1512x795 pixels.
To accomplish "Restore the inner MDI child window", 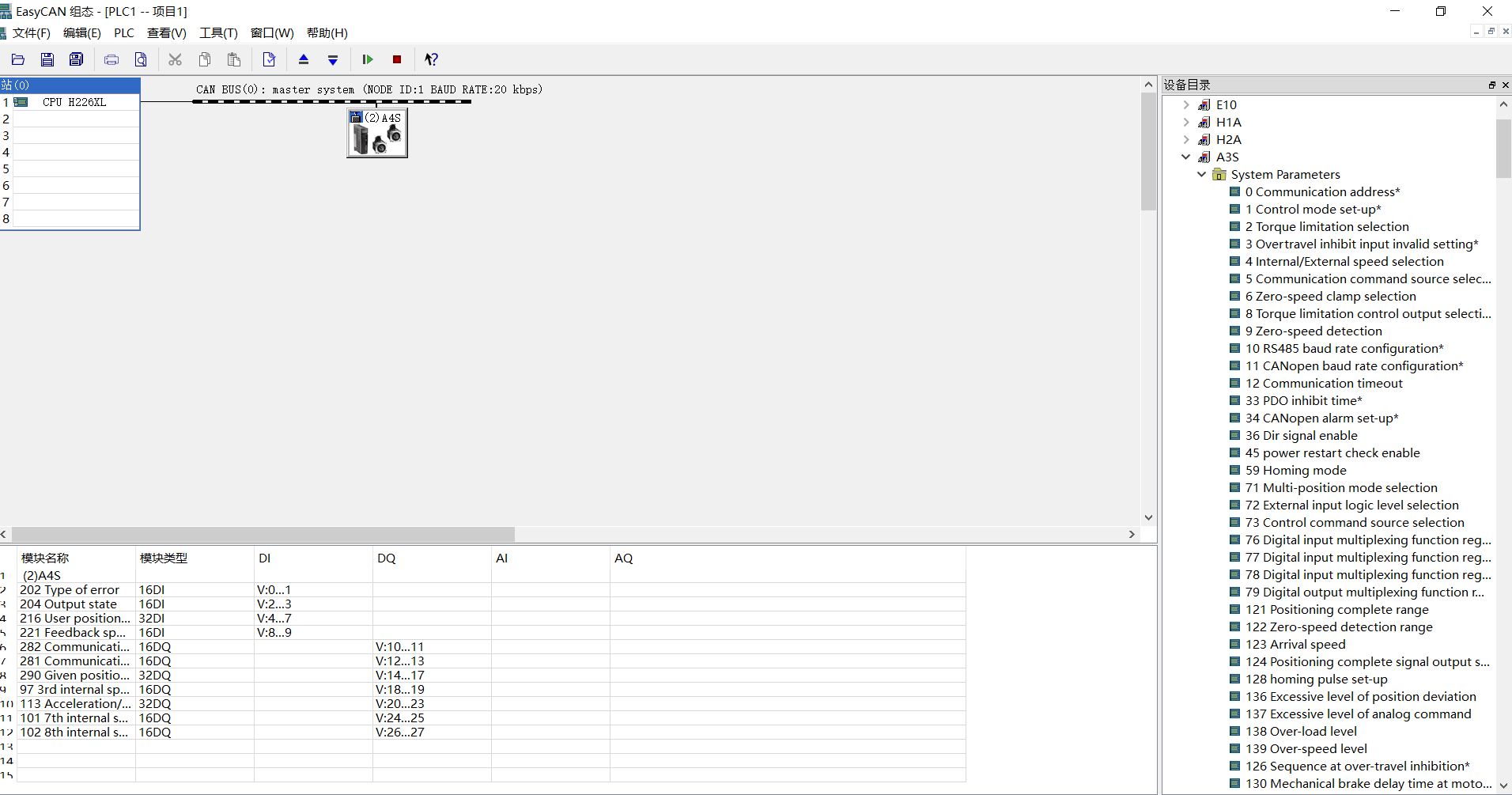I will tap(1491, 32).
